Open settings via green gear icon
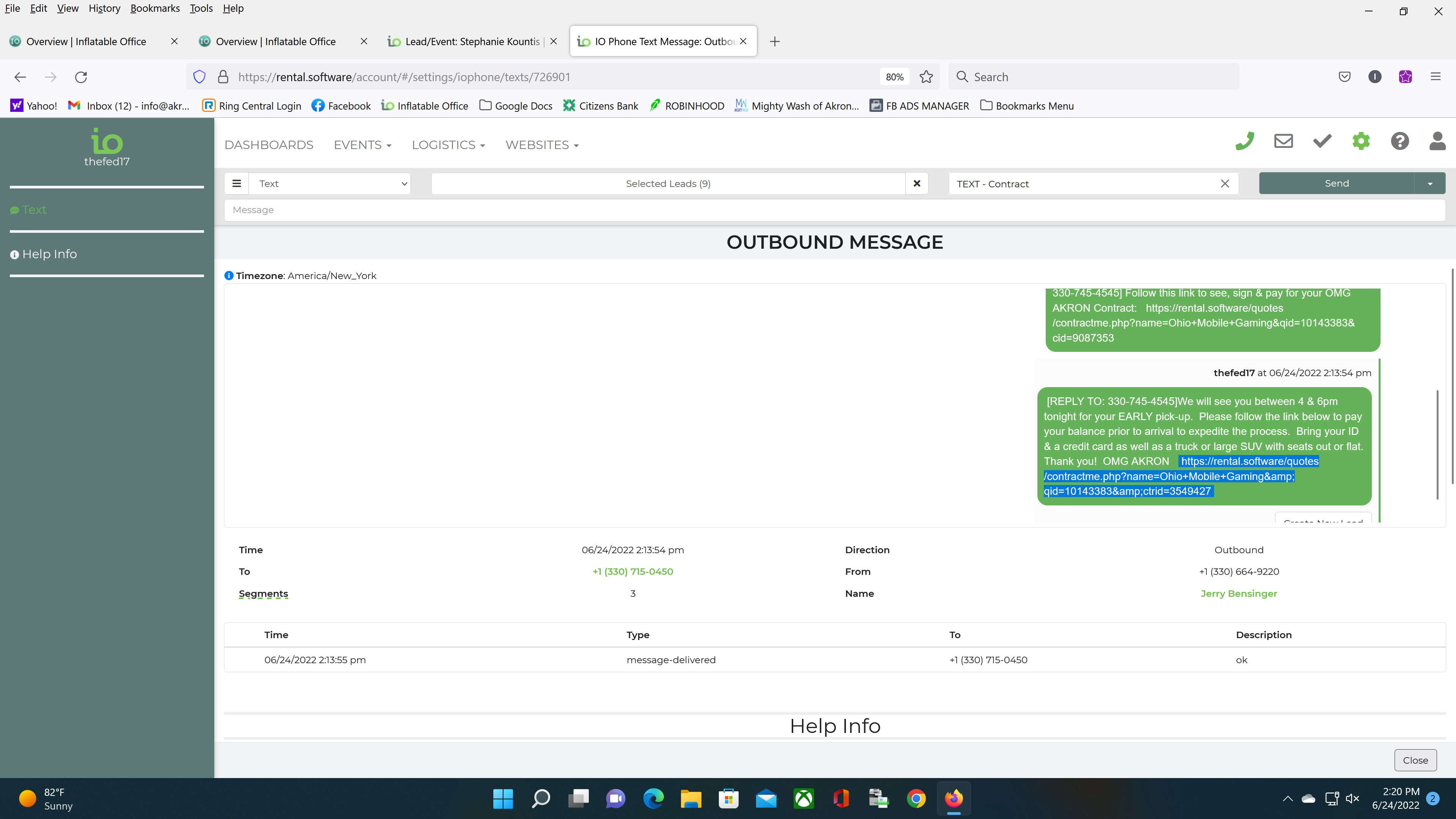This screenshot has width=1456, height=819. pyautogui.click(x=1361, y=141)
